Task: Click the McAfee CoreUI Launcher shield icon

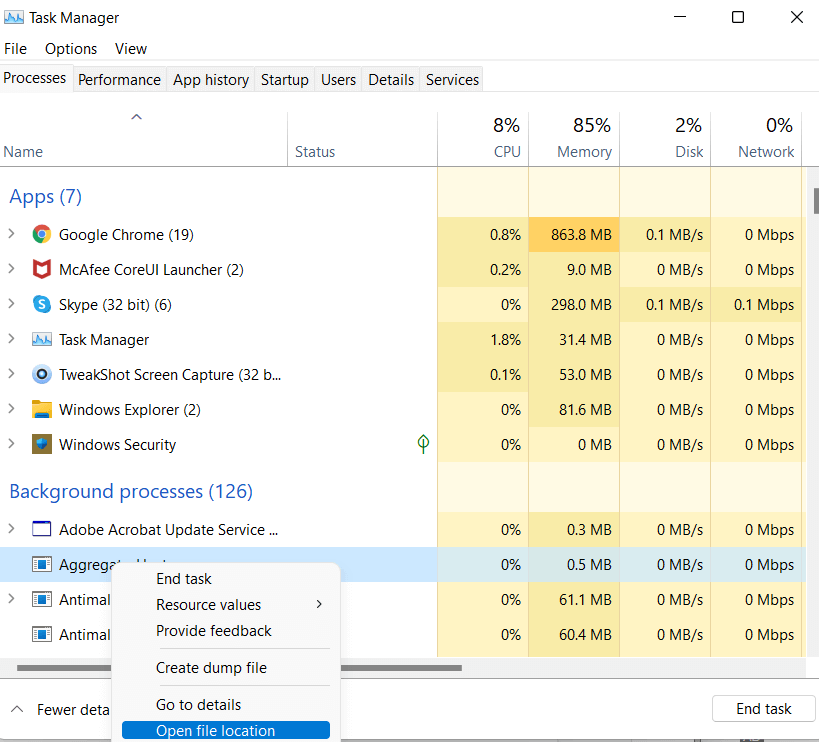Action: pos(42,269)
